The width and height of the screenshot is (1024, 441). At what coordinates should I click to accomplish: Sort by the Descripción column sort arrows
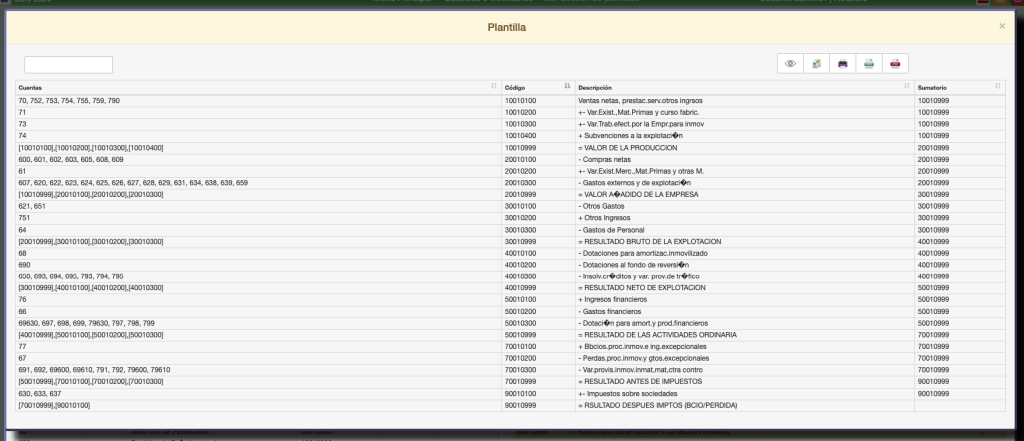tap(907, 87)
